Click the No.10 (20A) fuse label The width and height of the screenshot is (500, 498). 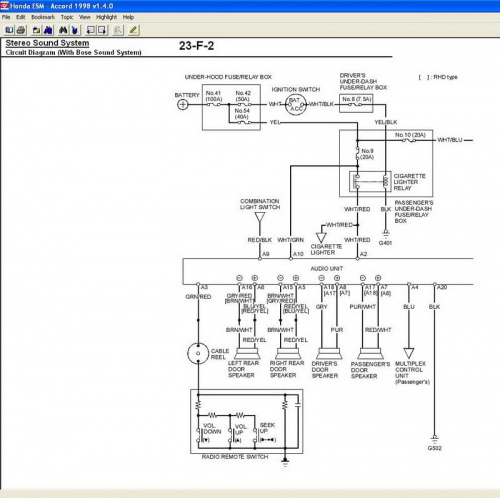click(x=410, y=135)
